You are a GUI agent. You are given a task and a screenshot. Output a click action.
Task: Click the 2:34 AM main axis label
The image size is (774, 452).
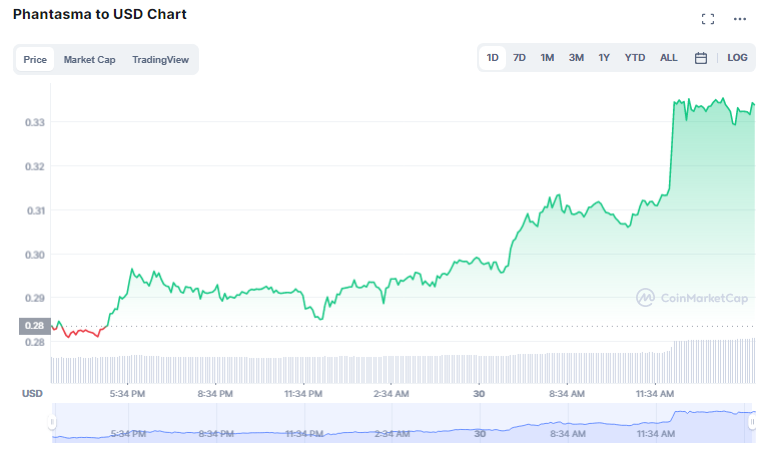[x=391, y=394]
